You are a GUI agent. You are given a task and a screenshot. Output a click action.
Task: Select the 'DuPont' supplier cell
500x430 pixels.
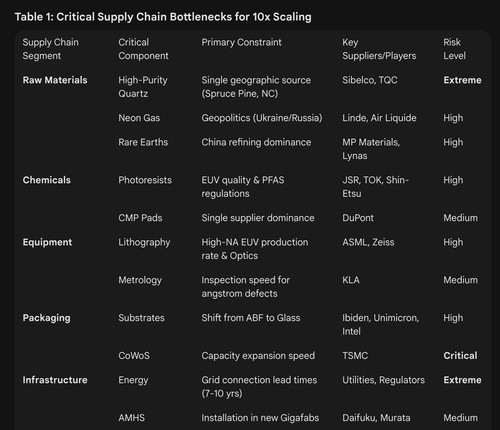pos(358,218)
